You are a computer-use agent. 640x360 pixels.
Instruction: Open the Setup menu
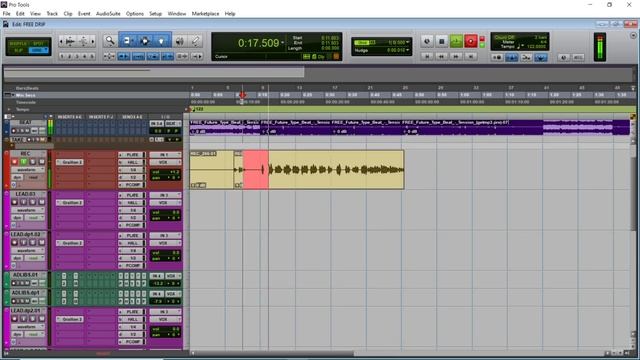156,13
